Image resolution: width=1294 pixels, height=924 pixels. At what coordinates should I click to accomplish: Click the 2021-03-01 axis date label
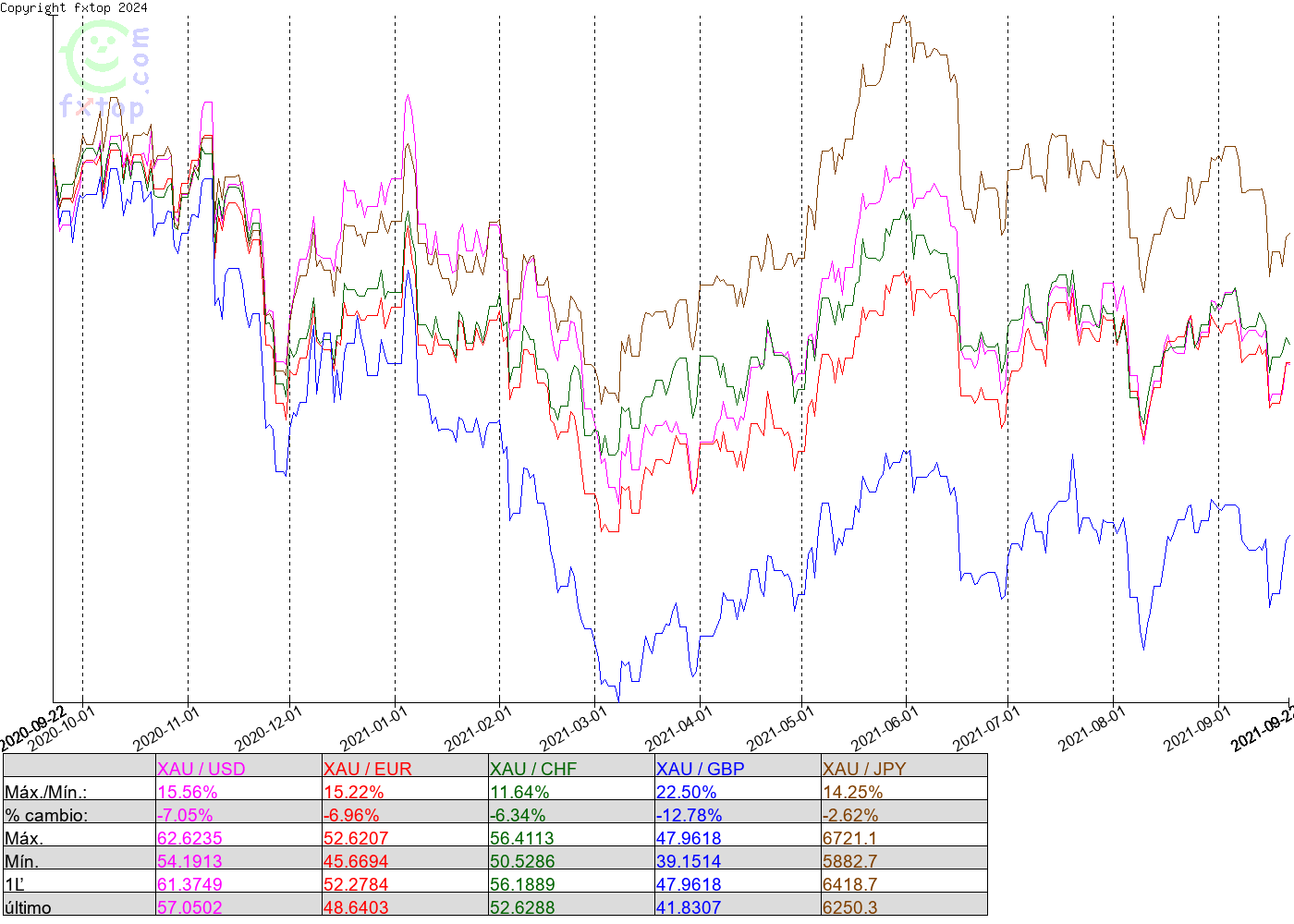pyautogui.click(x=573, y=729)
